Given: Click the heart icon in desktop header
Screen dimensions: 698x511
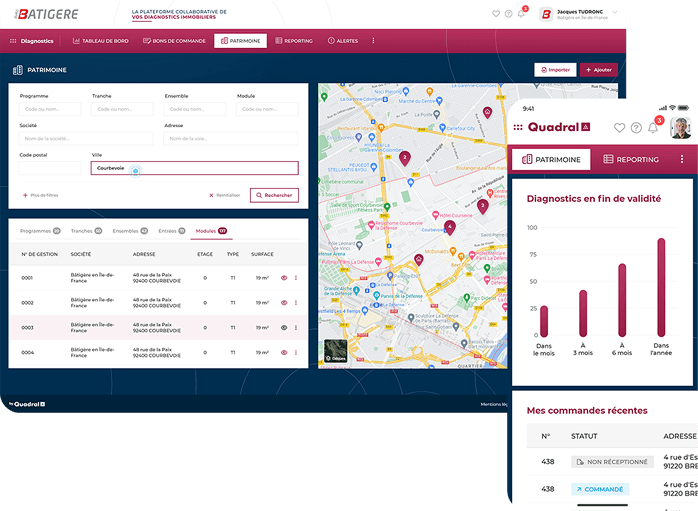Looking at the screenshot, I should point(496,14).
